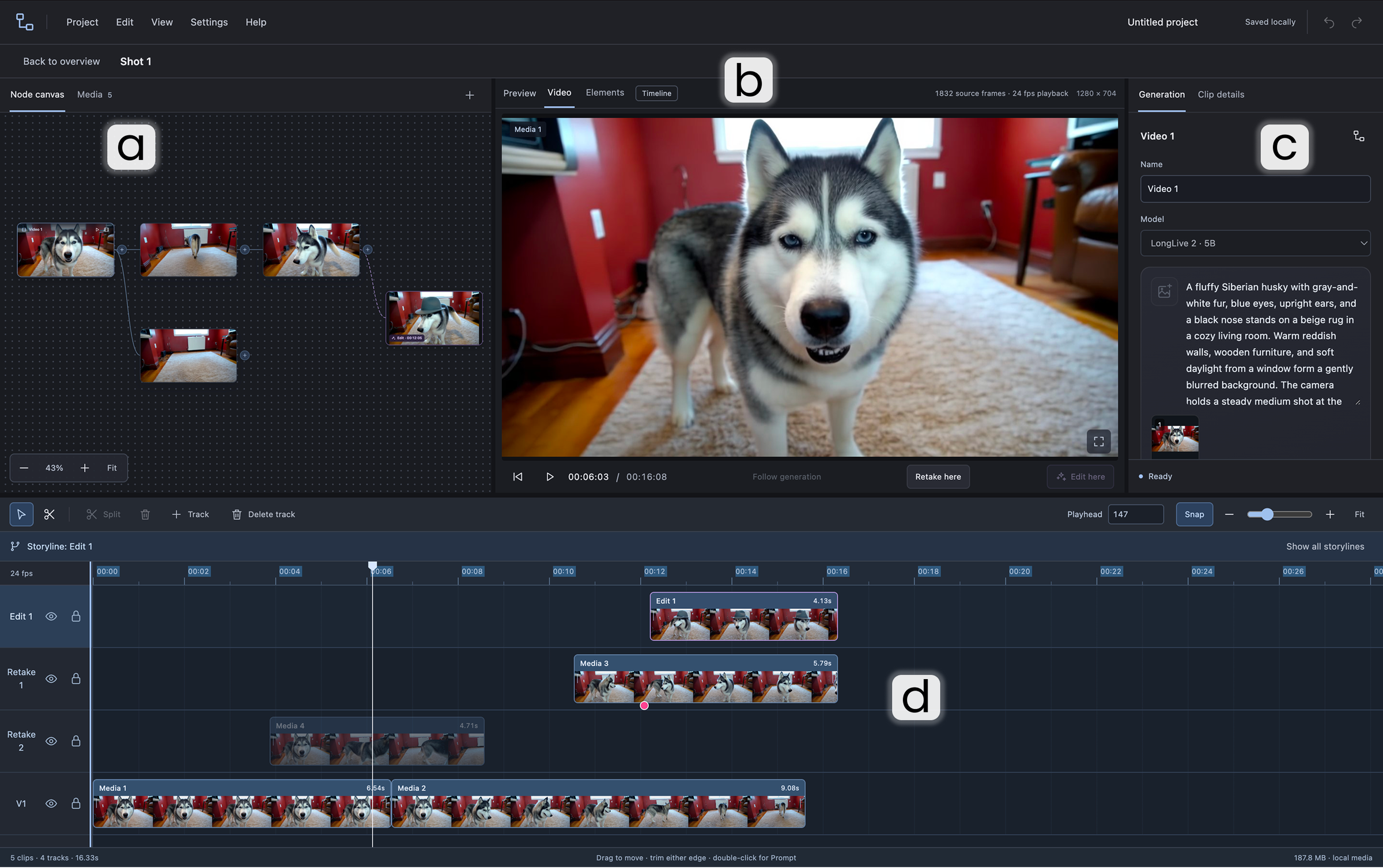Open the Storyline: Edit 1 branch selector
Screen dimensions: 1383x868
coord(51,547)
